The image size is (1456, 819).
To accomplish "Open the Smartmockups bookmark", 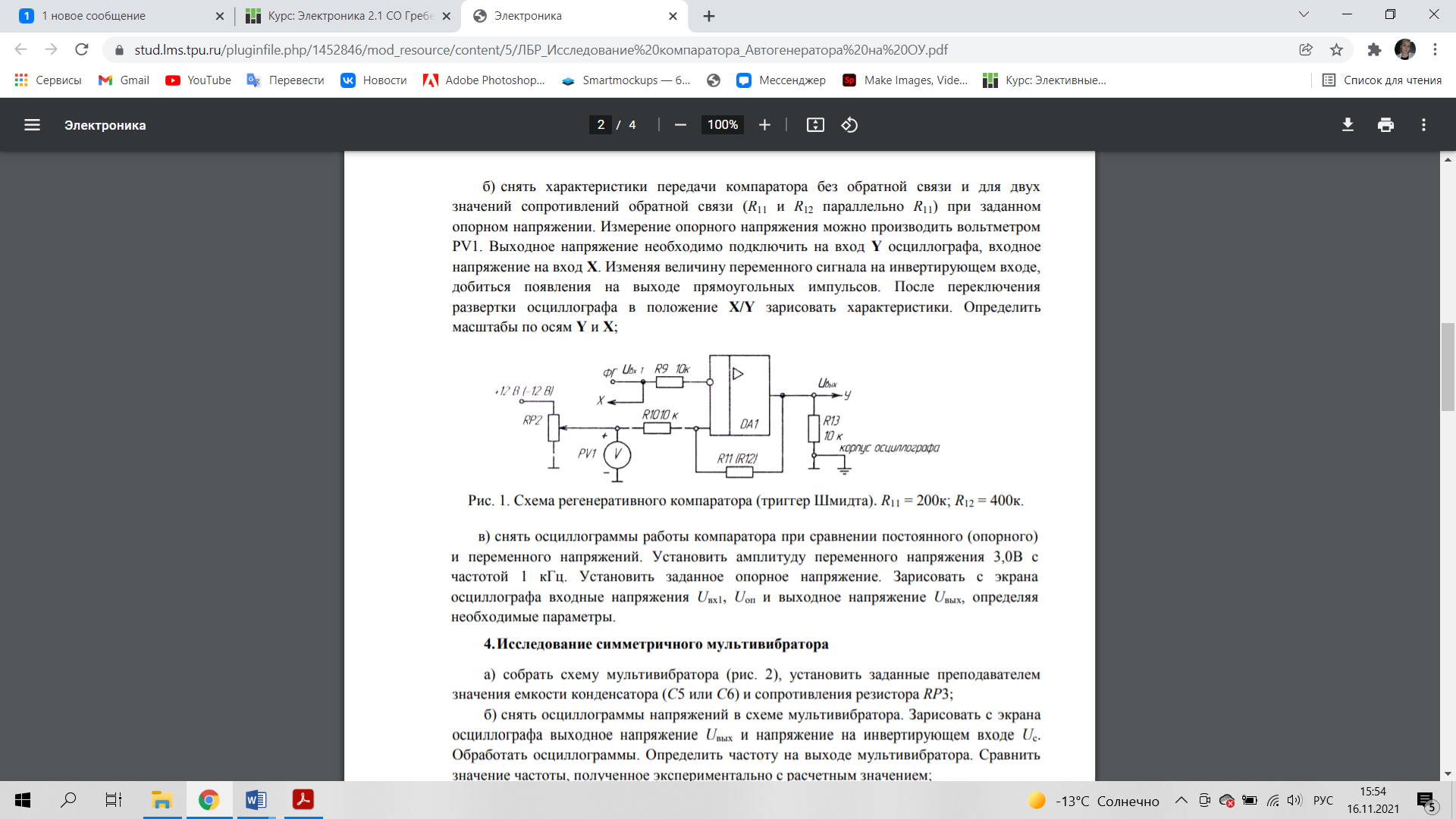I will 626,80.
